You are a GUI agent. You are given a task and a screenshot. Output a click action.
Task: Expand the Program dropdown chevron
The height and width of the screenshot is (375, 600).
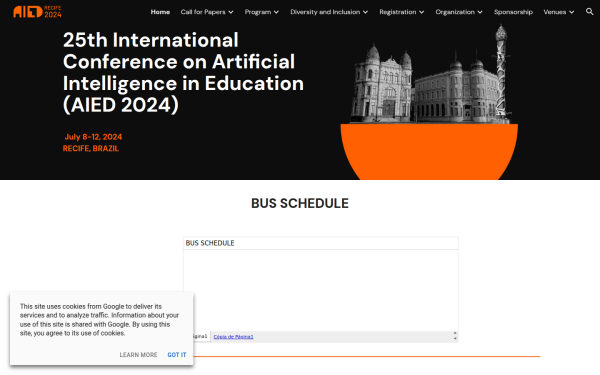pyautogui.click(x=276, y=12)
